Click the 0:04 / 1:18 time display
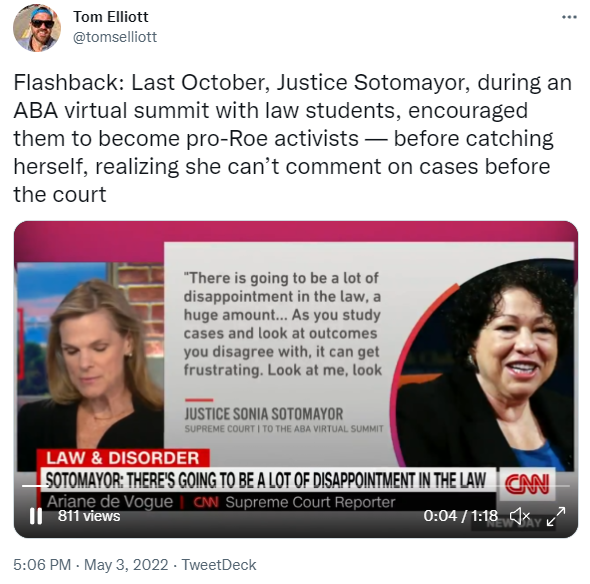Image resolution: width=590 pixels, height=584 pixels. 461,516
